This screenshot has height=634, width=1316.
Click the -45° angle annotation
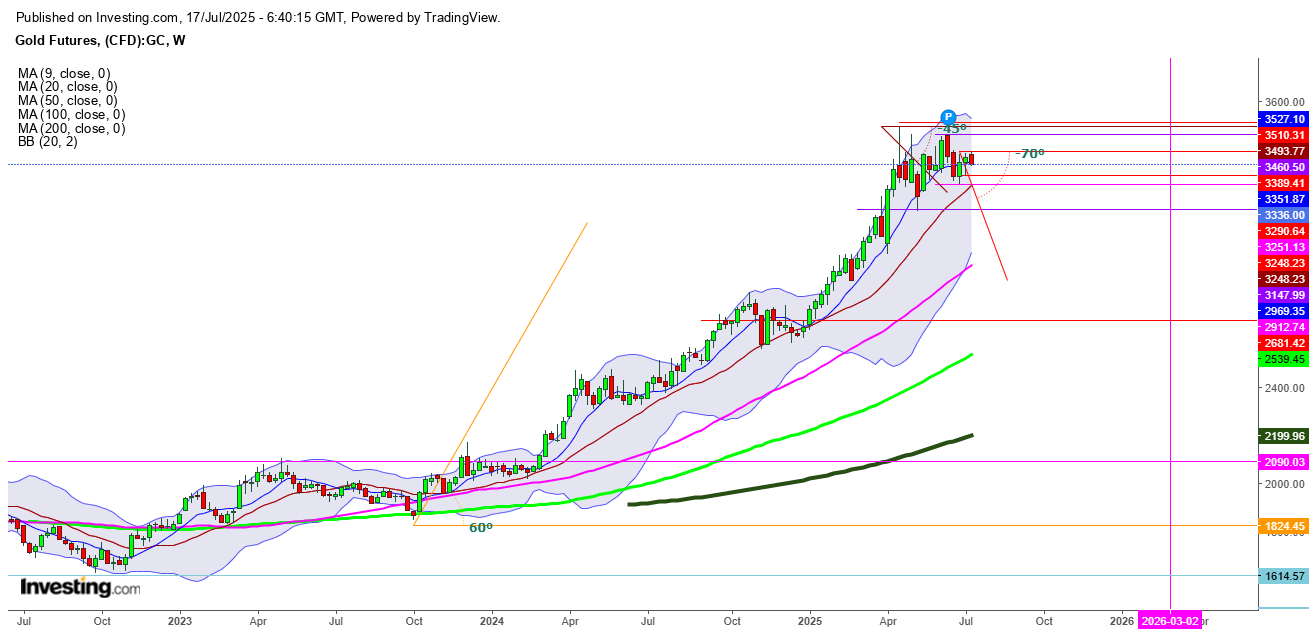coord(952,129)
